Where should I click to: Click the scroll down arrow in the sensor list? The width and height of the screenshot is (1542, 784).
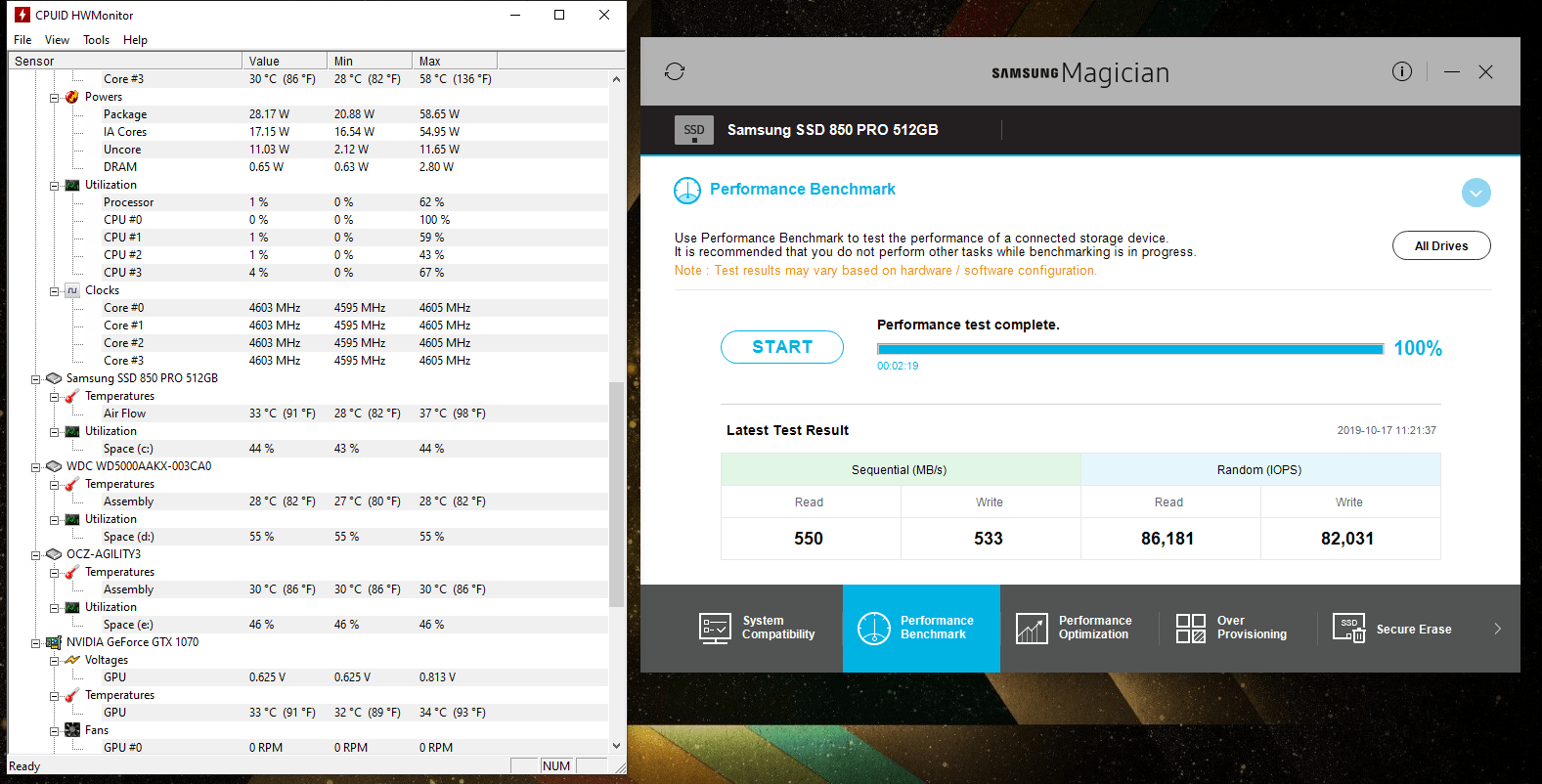[x=616, y=746]
